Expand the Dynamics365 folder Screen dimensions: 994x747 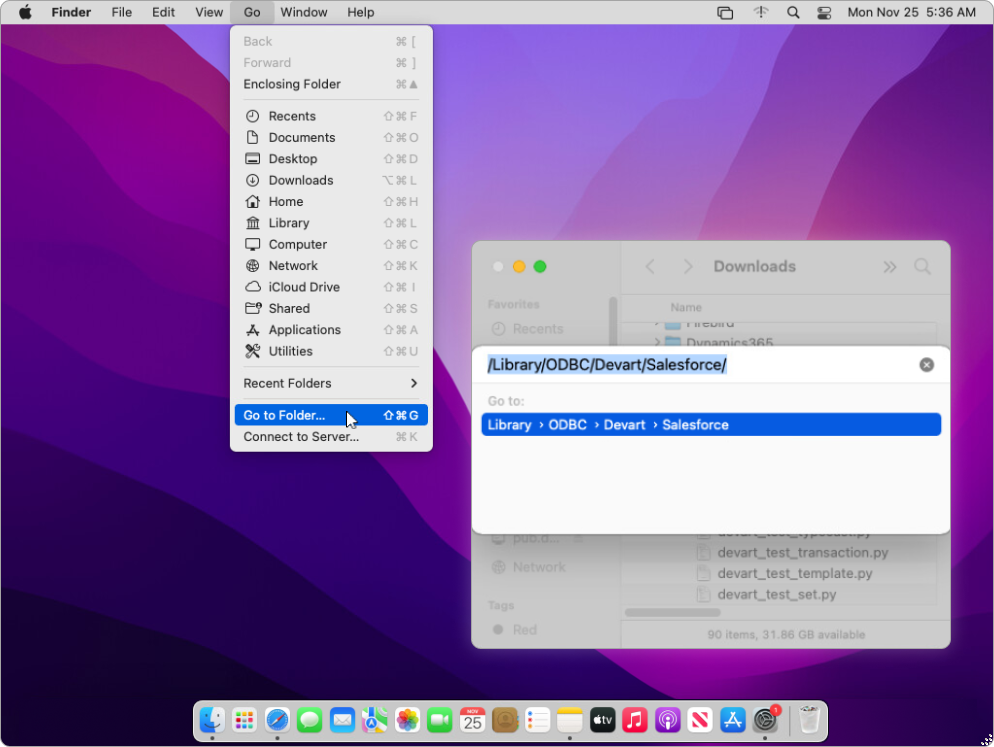pos(658,343)
